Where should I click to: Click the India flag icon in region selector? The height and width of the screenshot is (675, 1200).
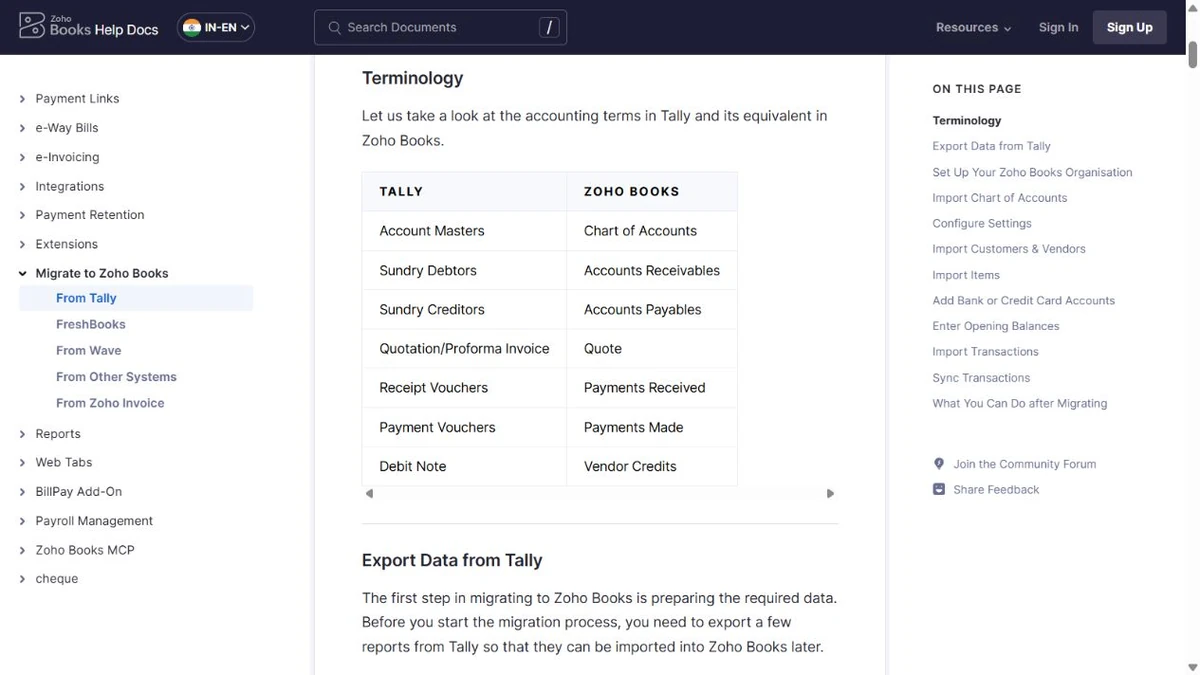tap(192, 27)
